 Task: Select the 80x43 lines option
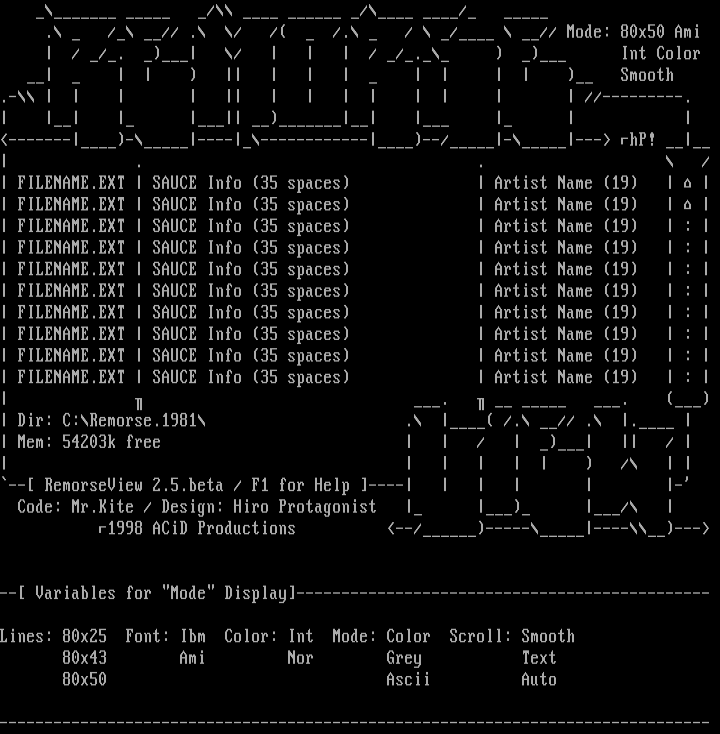(x=84, y=658)
